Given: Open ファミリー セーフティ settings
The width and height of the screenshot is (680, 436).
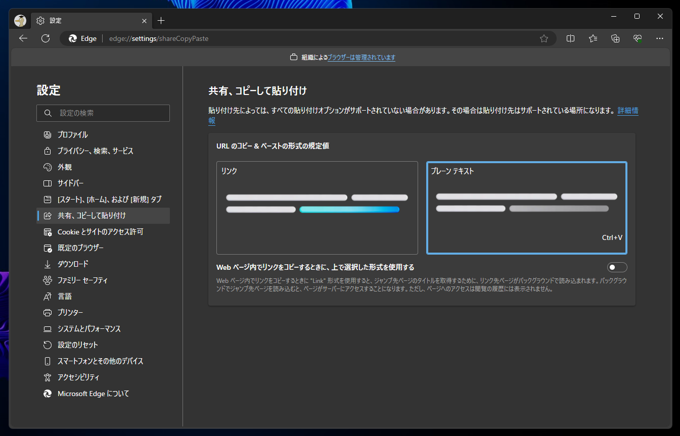Looking at the screenshot, I should coord(103,281).
